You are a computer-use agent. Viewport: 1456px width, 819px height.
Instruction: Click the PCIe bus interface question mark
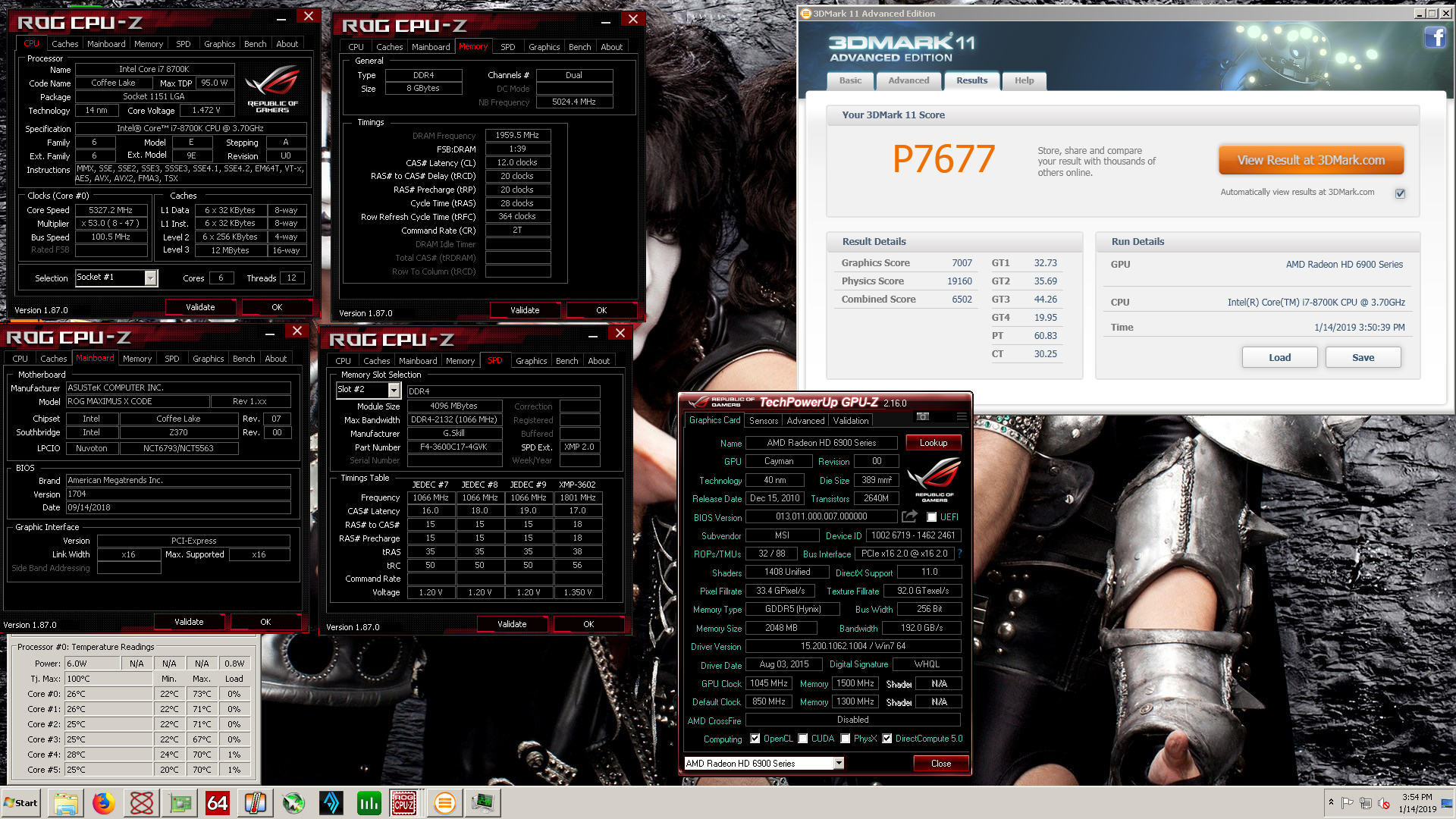pyautogui.click(x=959, y=554)
